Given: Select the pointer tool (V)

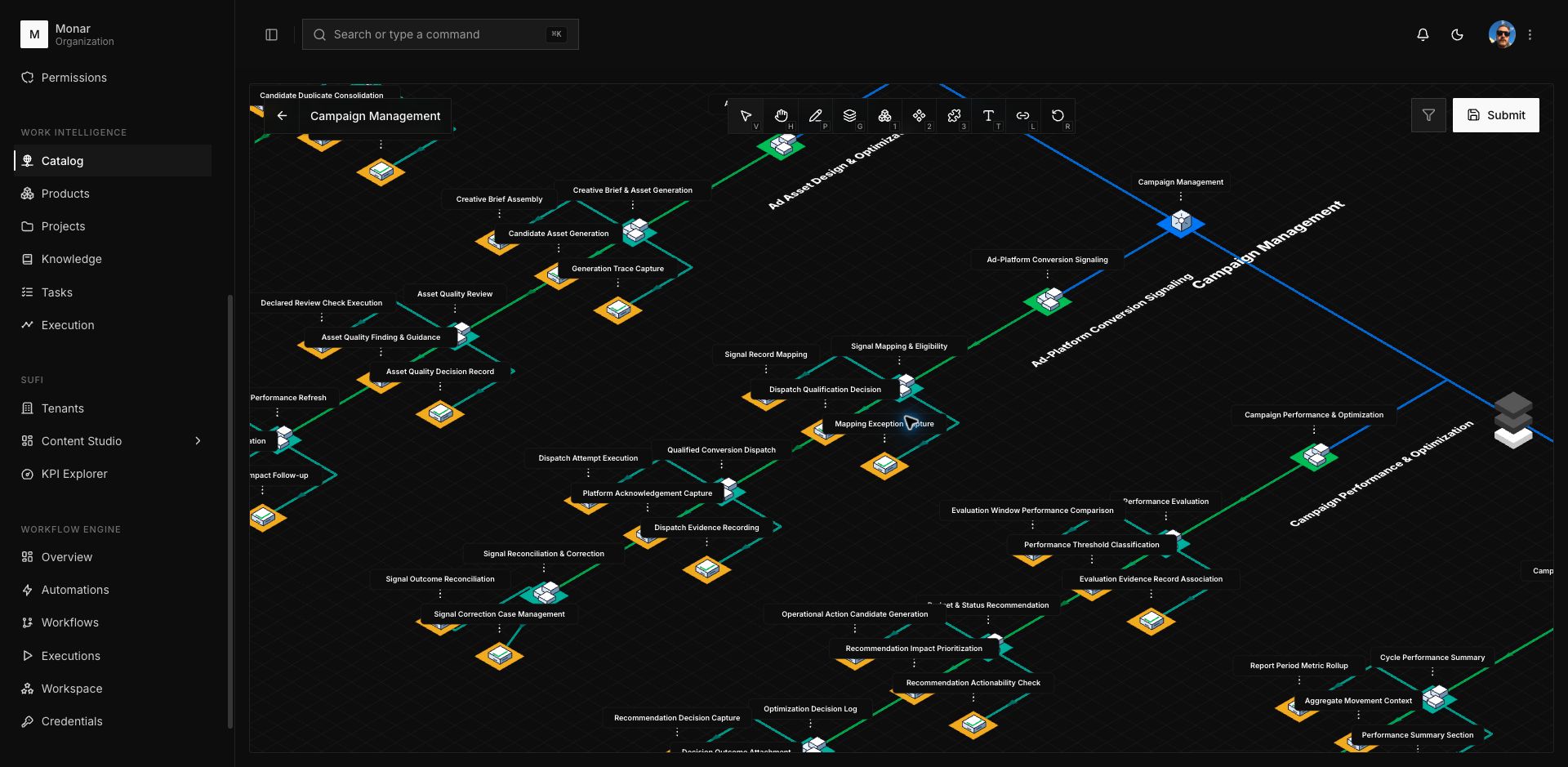Looking at the screenshot, I should pyautogui.click(x=746, y=116).
